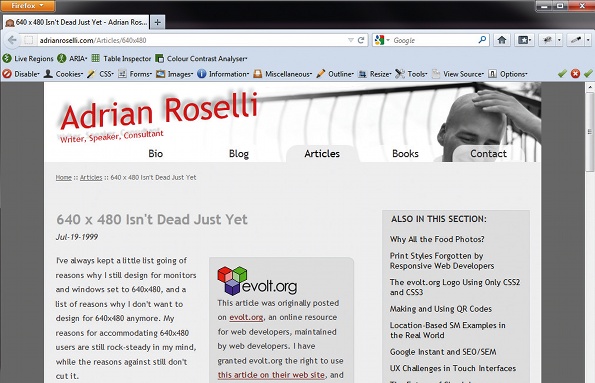Click the first green checkmark status icon
595x383 pixels.
(562, 74)
